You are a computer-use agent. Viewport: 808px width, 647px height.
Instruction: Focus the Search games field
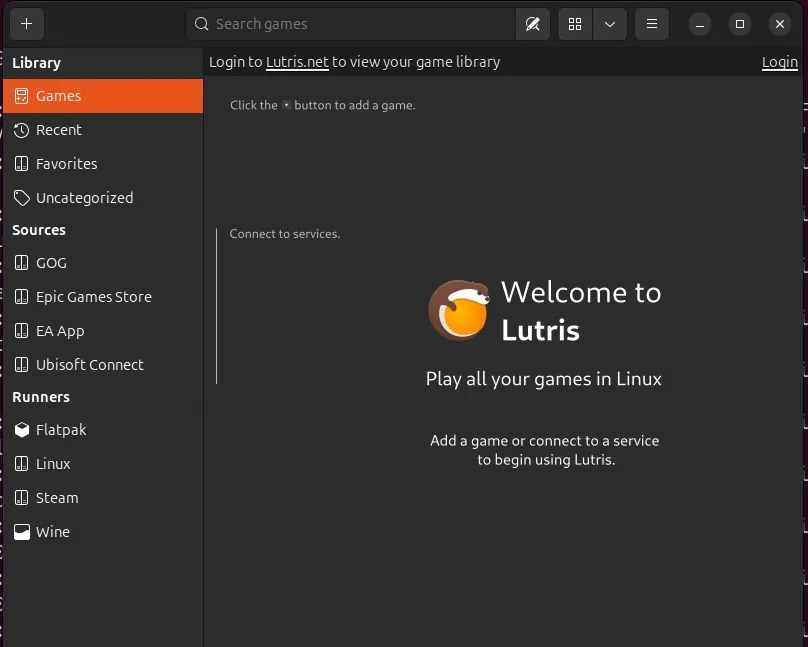point(350,24)
